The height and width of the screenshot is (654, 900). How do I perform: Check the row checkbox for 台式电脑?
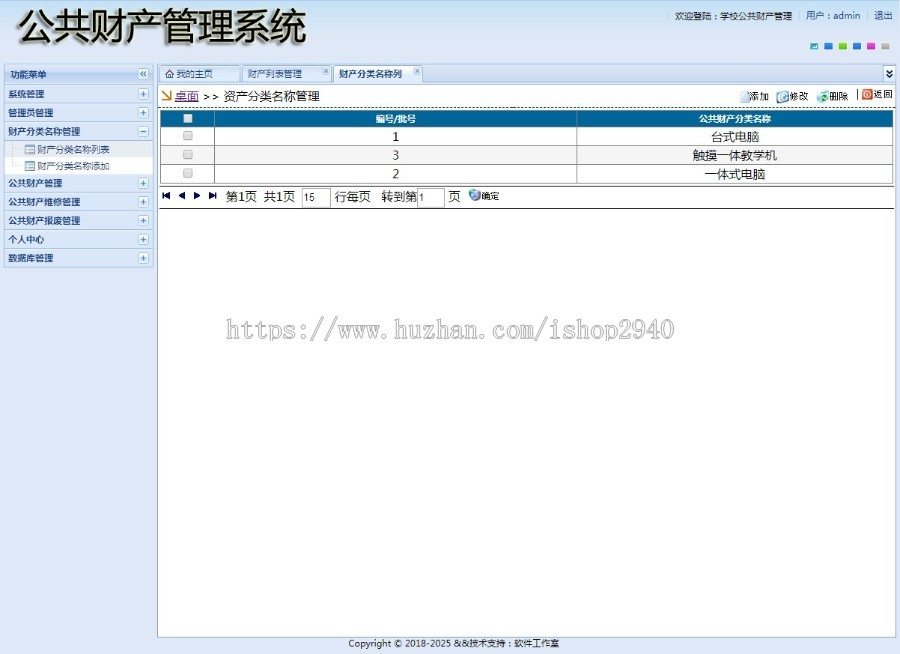(x=188, y=136)
